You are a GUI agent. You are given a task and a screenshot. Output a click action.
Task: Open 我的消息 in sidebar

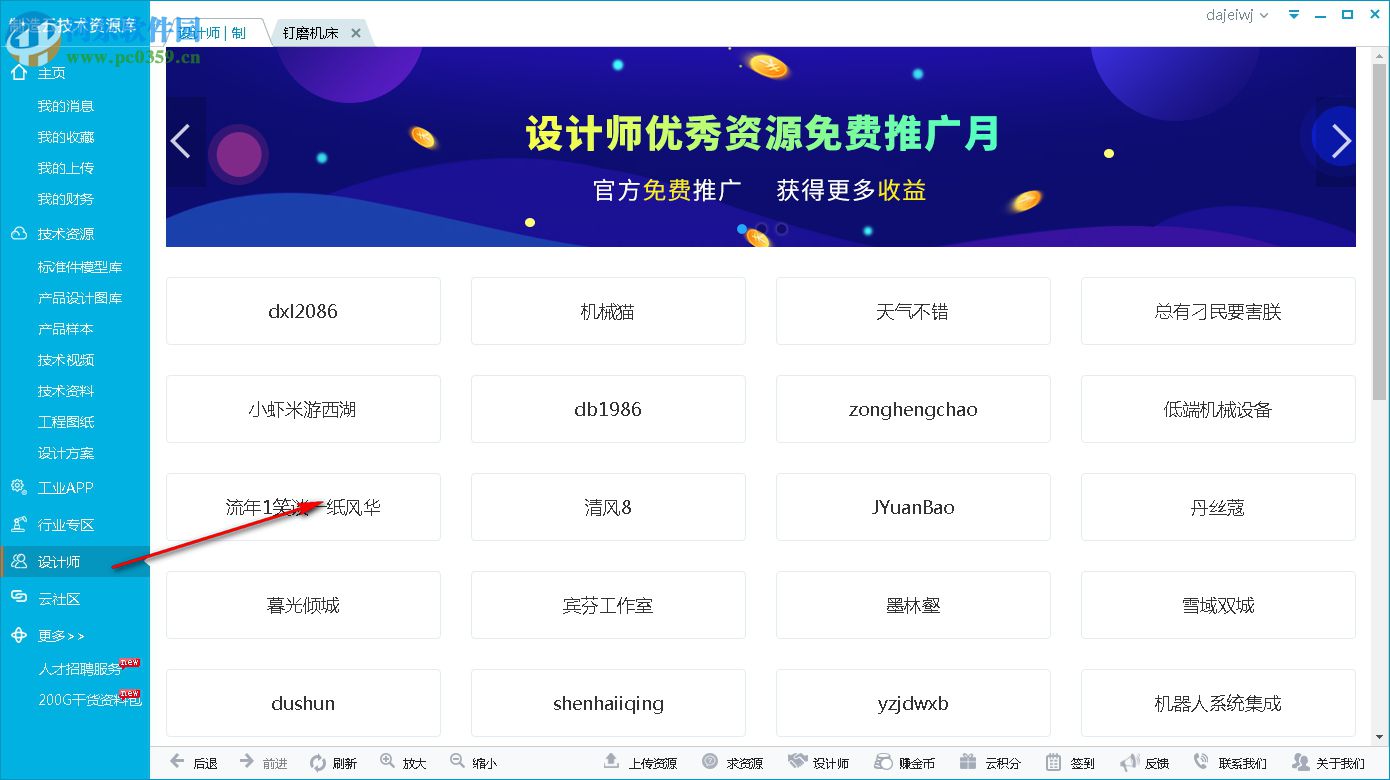click(66, 106)
